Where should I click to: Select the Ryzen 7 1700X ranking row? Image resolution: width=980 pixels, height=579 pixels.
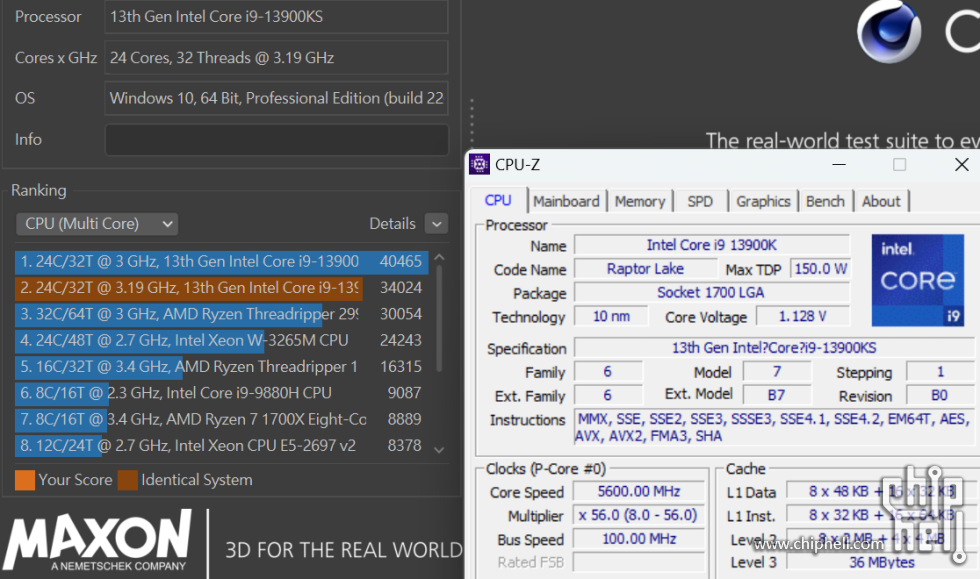click(222, 419)
